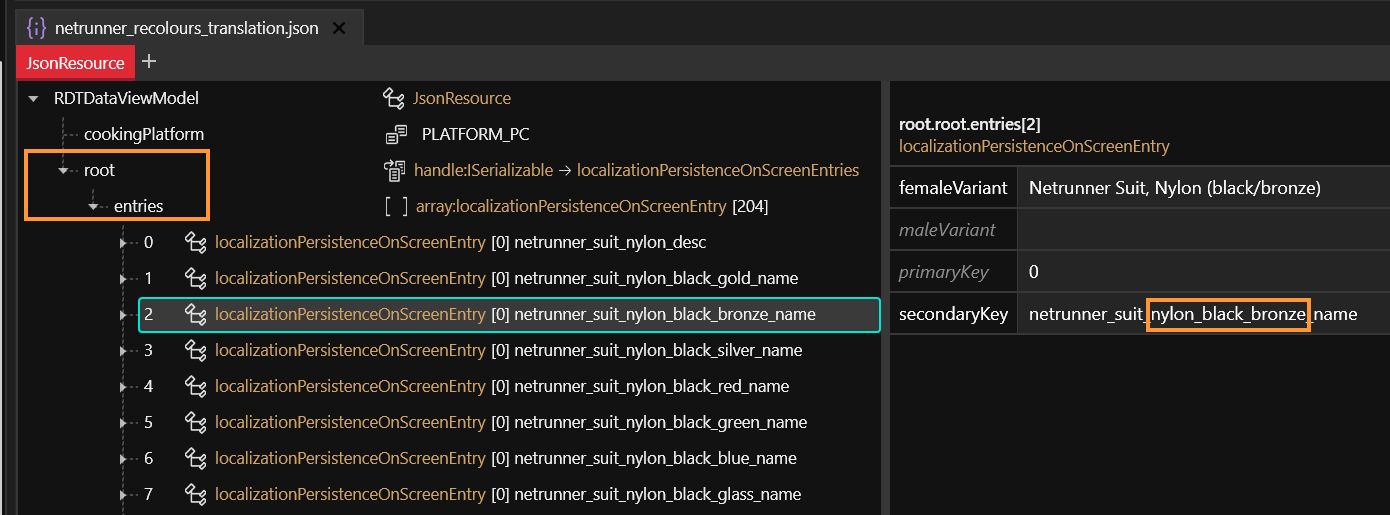The height and width of the screenshot is (515, 1390).
Task: Select the cookingPlatform tree item
Action: [x=143, y=134]
